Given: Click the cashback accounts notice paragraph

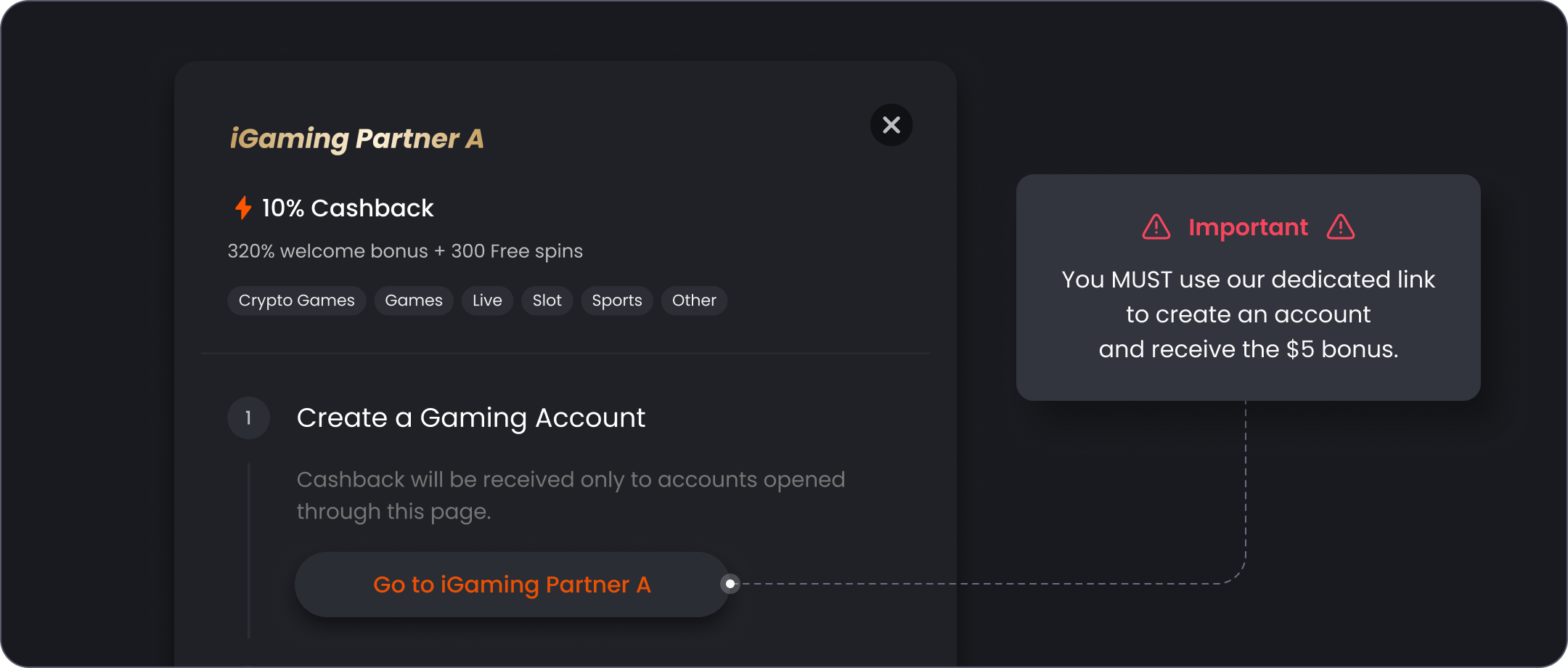Looking at the screenshot, I should [571, 495].
